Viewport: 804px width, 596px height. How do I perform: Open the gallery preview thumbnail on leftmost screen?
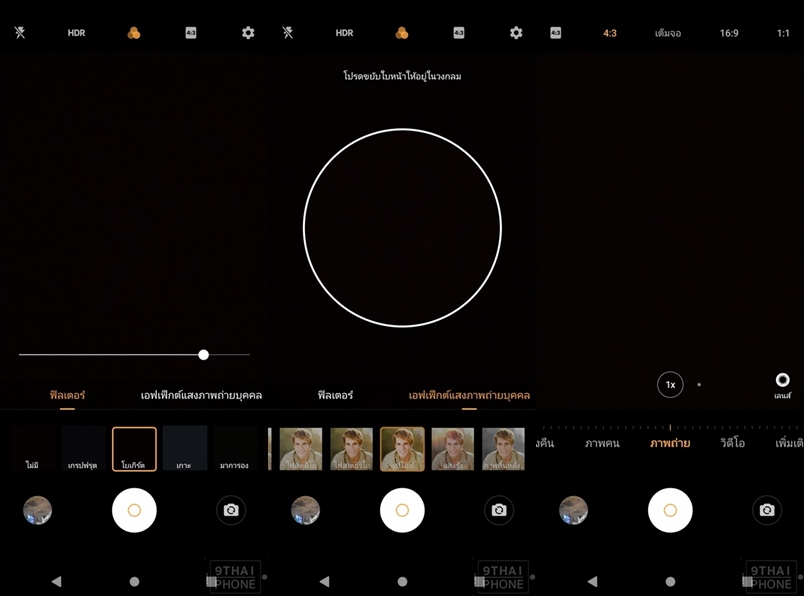pyautogui.click(x=38, y=510)
